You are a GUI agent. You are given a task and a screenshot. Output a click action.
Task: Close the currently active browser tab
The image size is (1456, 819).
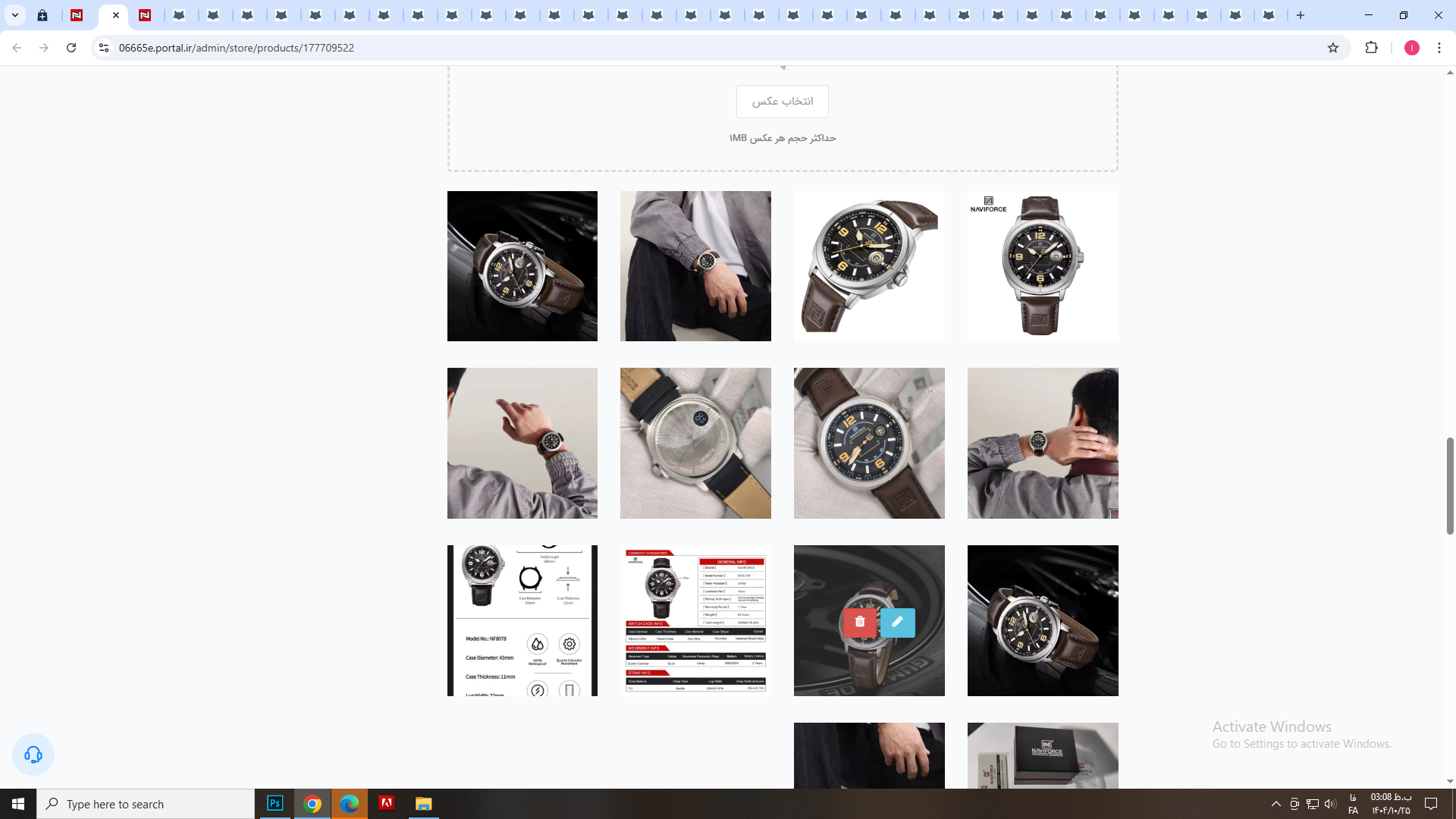point(116,15)
